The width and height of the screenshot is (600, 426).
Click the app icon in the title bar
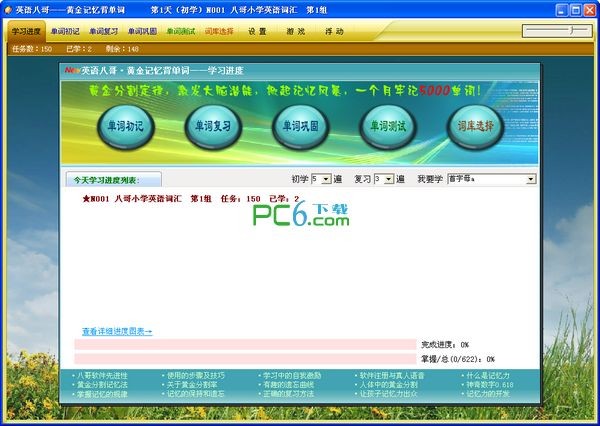pyautogui.click(x=8, y=10)
